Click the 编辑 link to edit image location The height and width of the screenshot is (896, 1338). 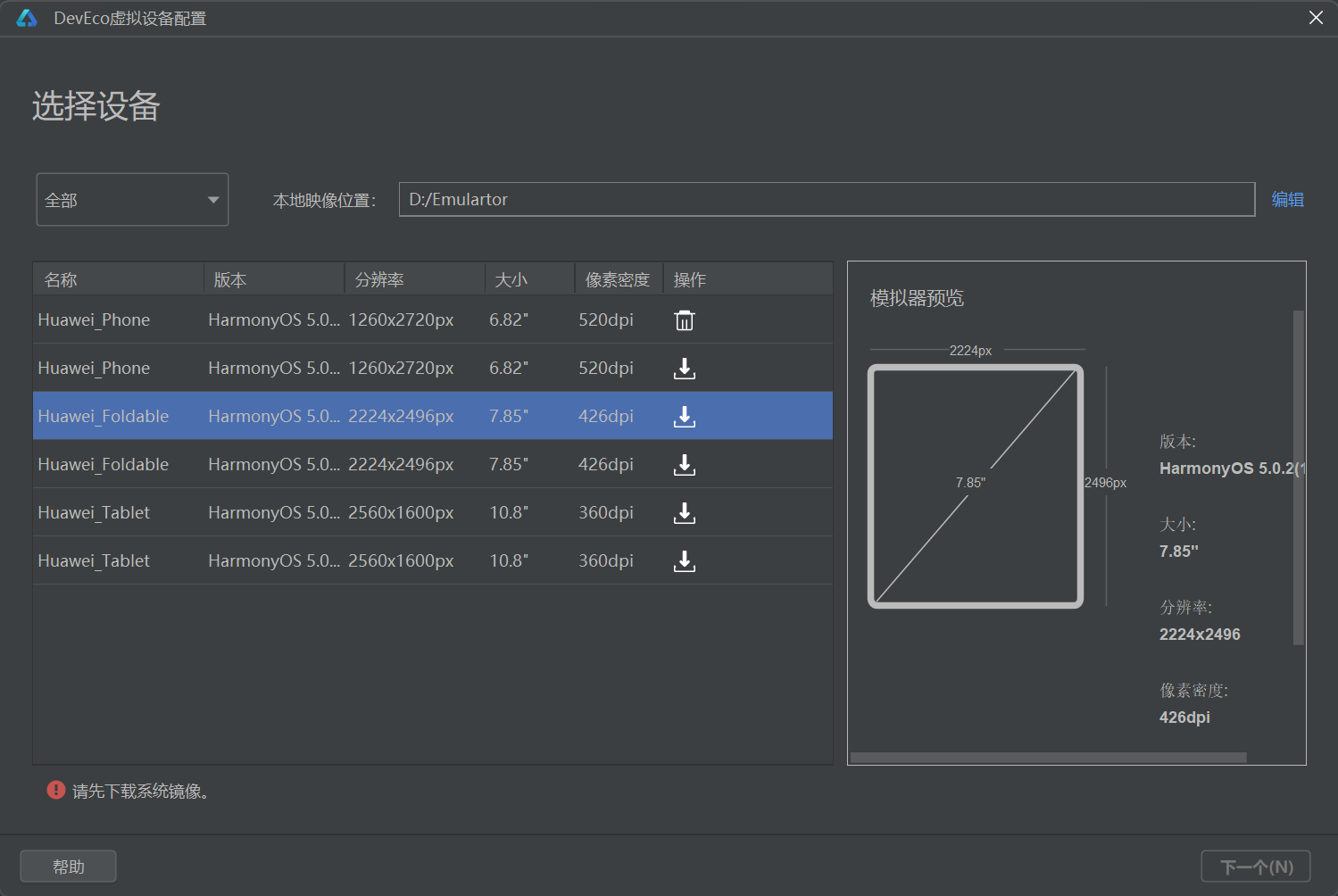coord(1288,200)
